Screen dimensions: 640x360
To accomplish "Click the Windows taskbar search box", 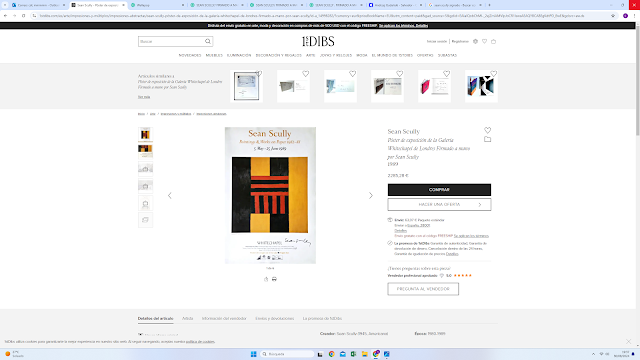I will tap(288, 354).
